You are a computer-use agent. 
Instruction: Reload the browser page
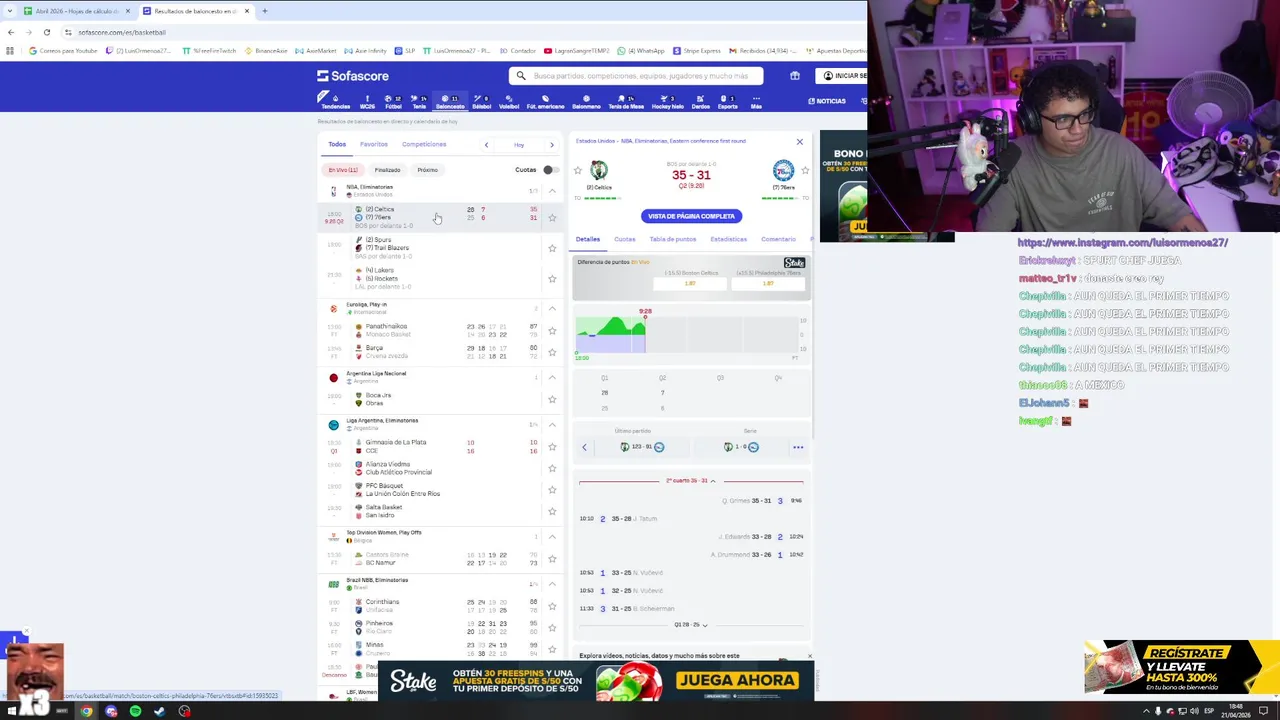(x=46, y=32)
